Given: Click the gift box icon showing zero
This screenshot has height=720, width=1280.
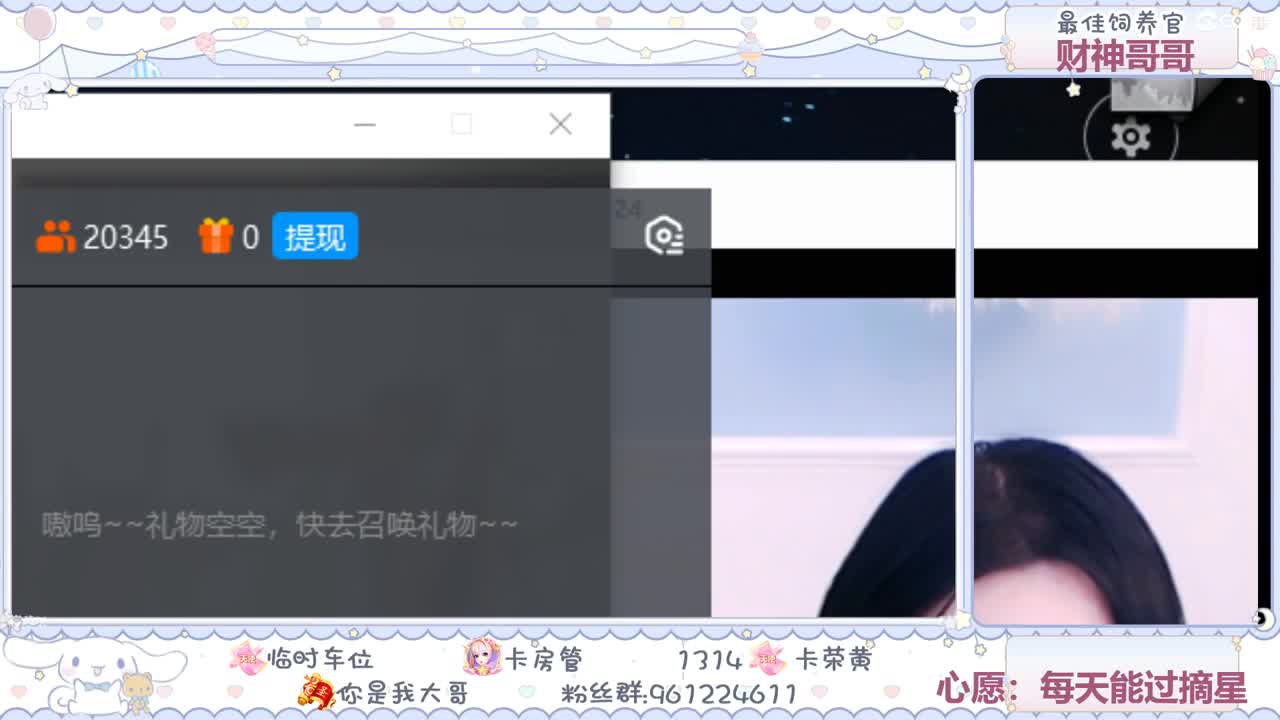Looking at the screenshot, I should 218,236.
